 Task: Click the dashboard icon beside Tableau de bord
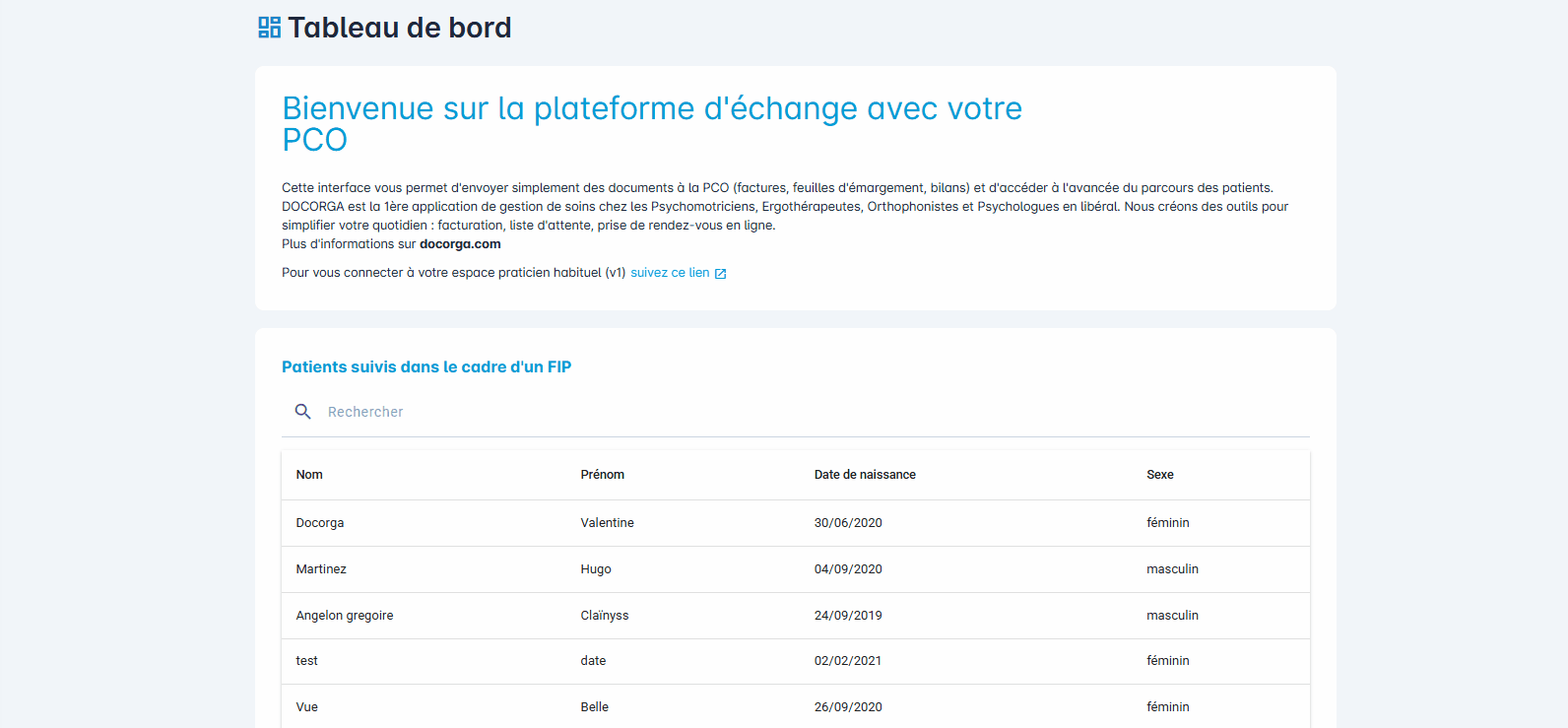(269, 28)
